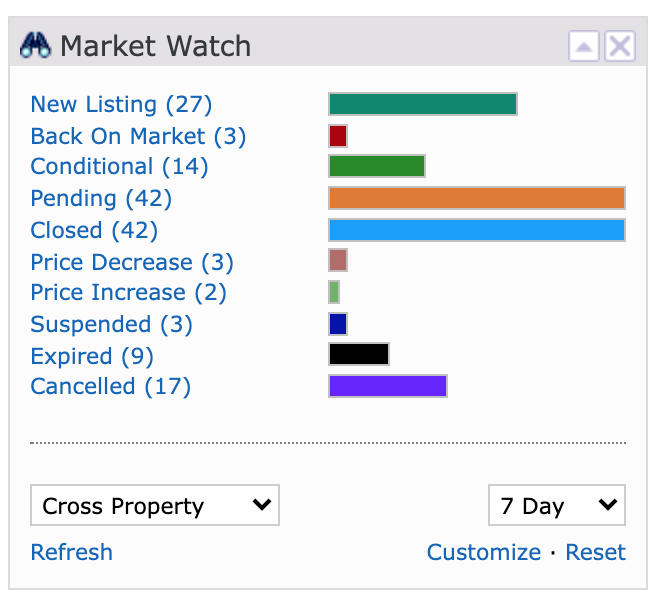Open Closed (42) listings
Screen dimensions: 658x610
click(x=94, y=230)
